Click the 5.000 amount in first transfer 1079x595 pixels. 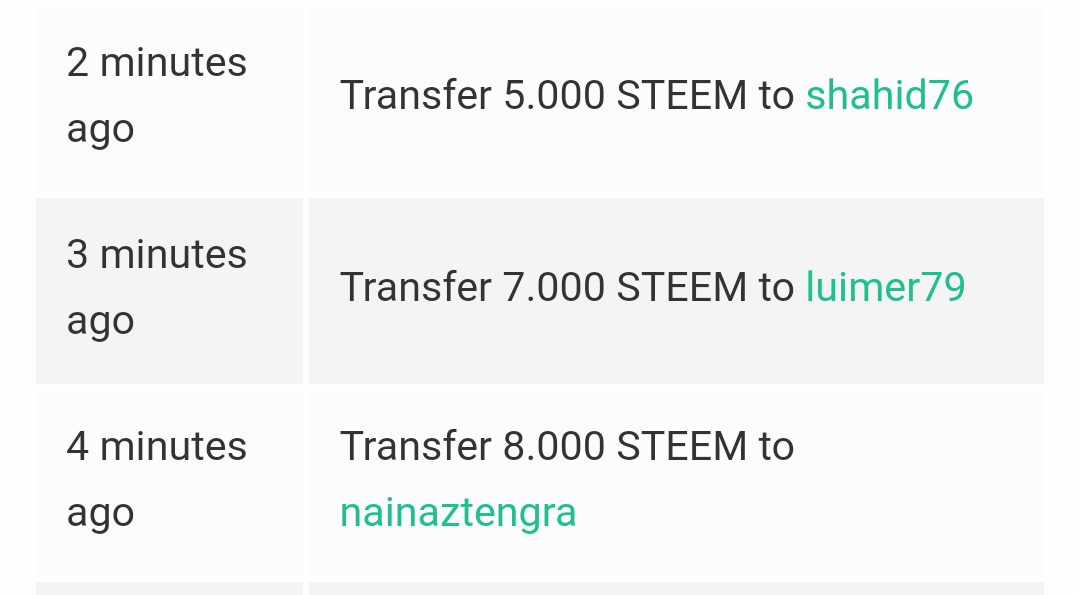[554, 96]
